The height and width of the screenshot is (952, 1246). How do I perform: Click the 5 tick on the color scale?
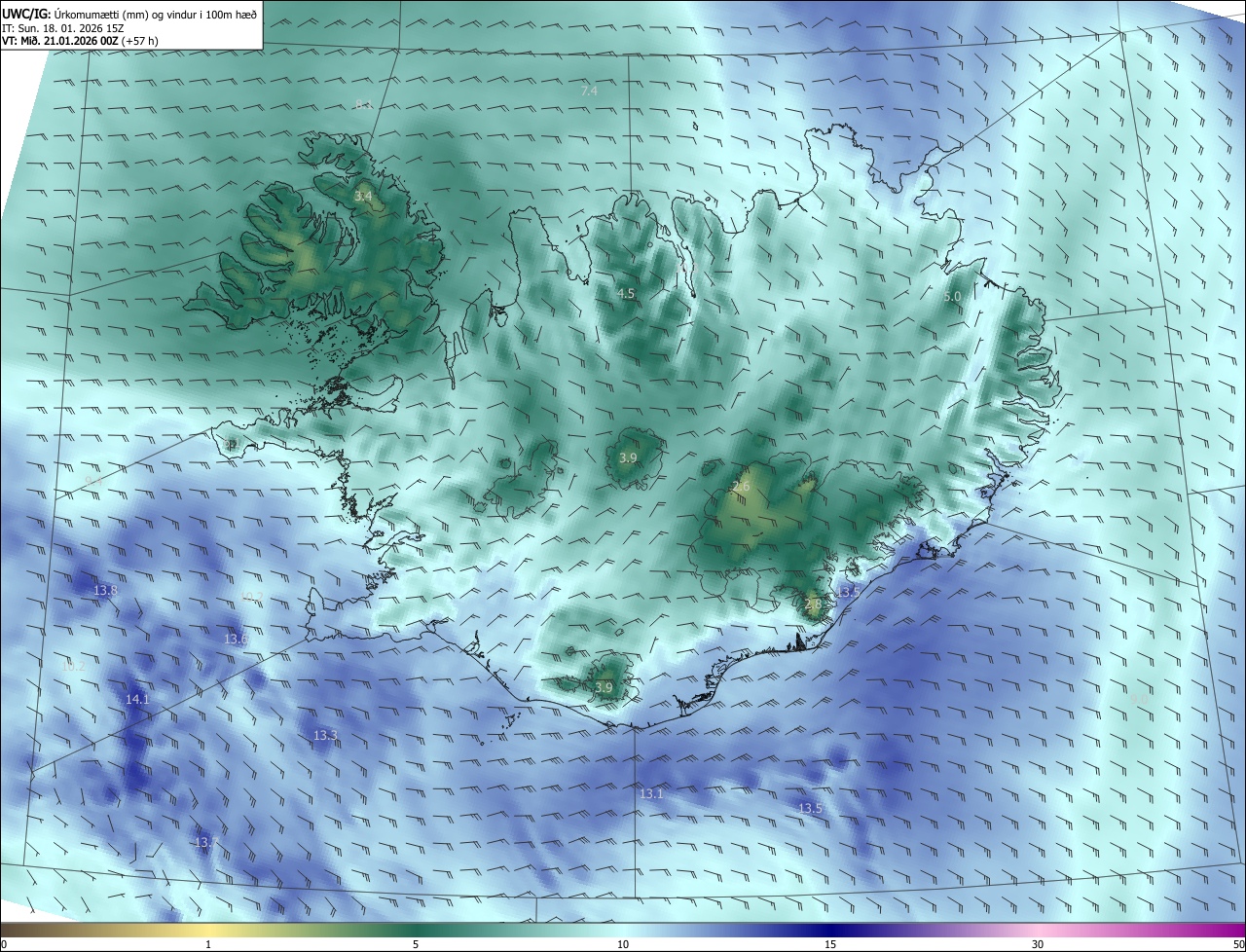point(416,944)
